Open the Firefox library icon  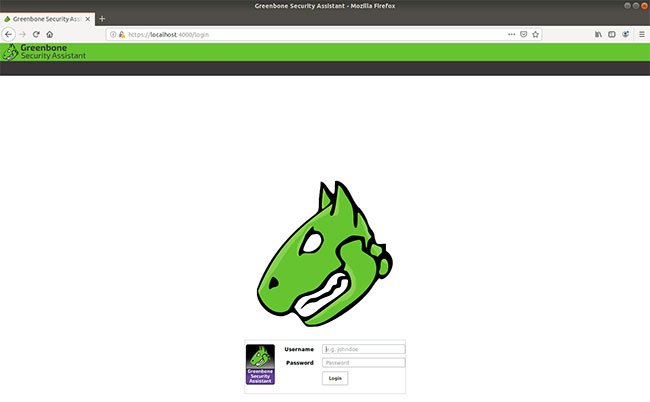[x=598, y=34]
